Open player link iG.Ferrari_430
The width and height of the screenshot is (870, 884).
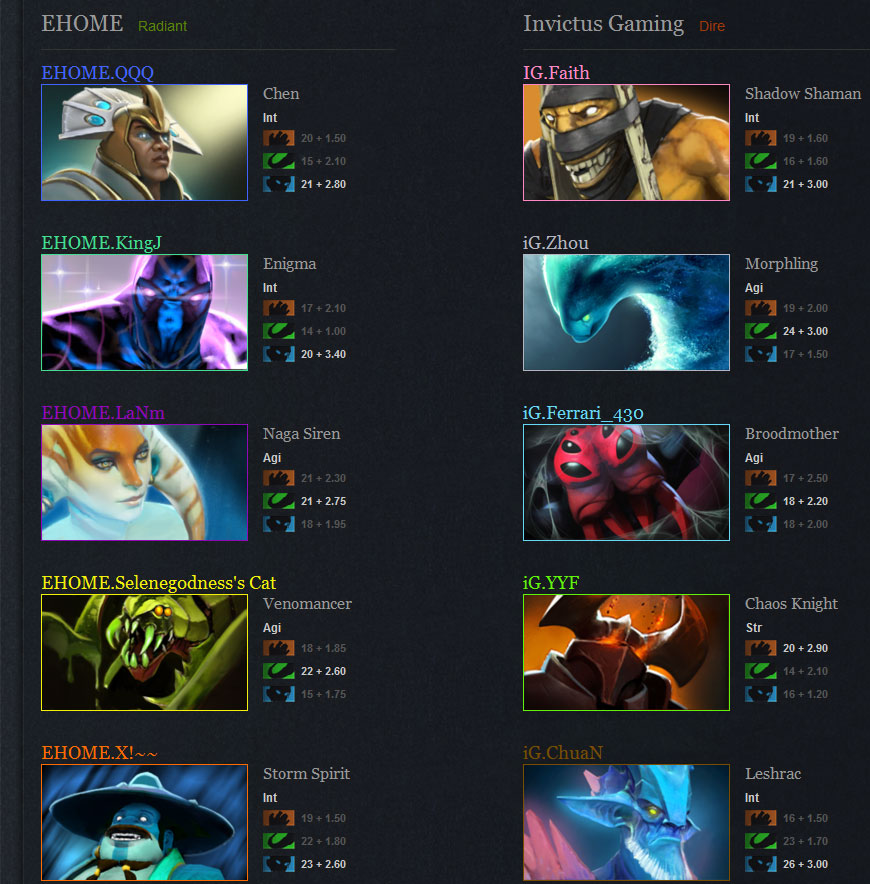coord(583,413)
